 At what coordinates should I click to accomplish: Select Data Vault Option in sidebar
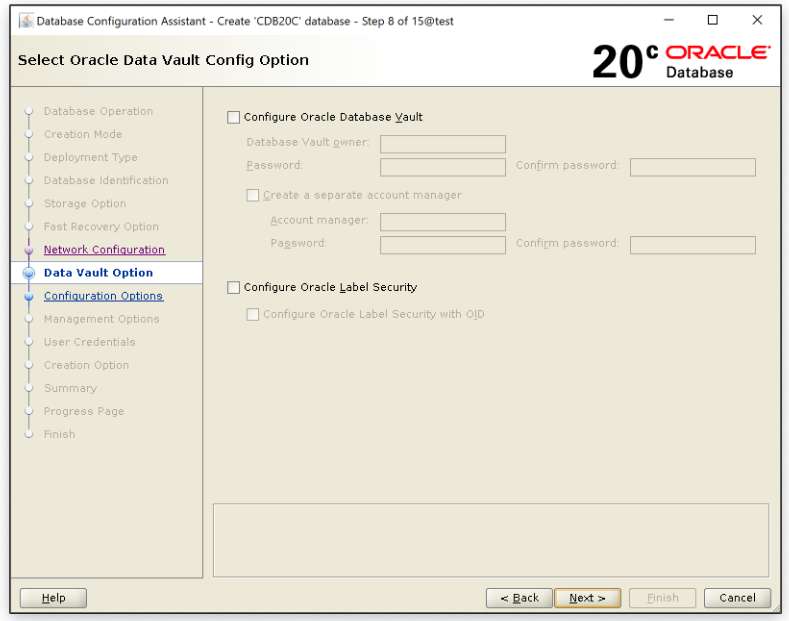click(x=98, y=273)
